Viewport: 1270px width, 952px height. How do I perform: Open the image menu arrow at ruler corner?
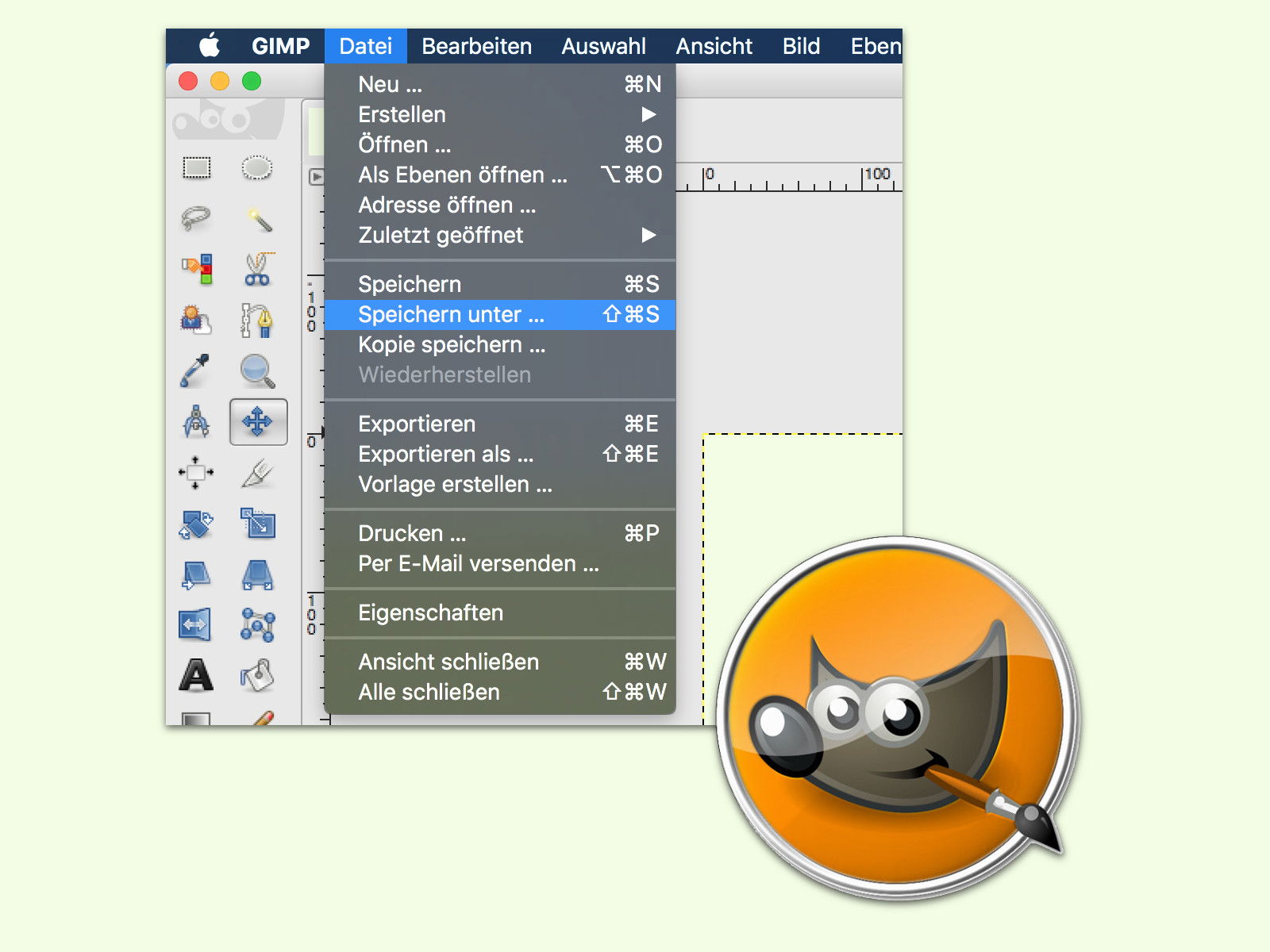coord(317,177)
